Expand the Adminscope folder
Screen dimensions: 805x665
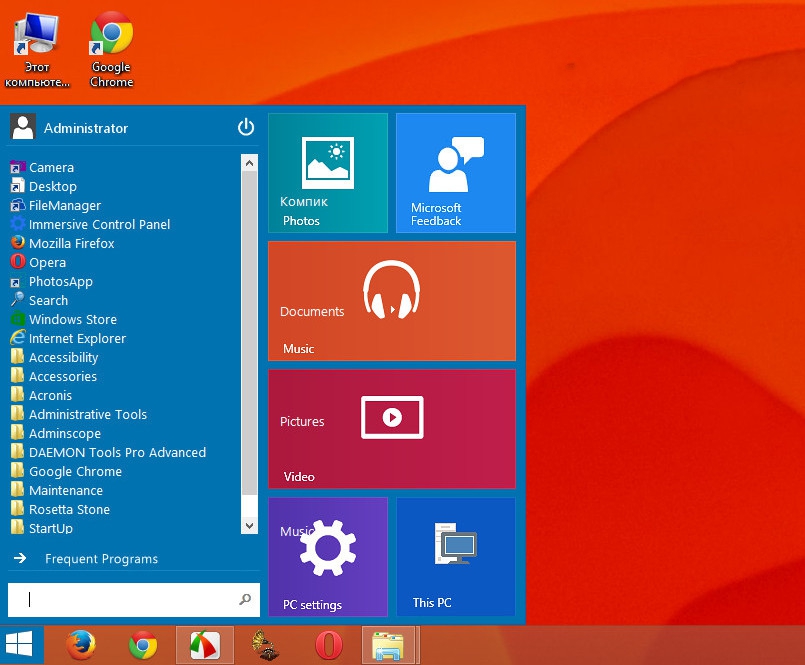(55, 433)
